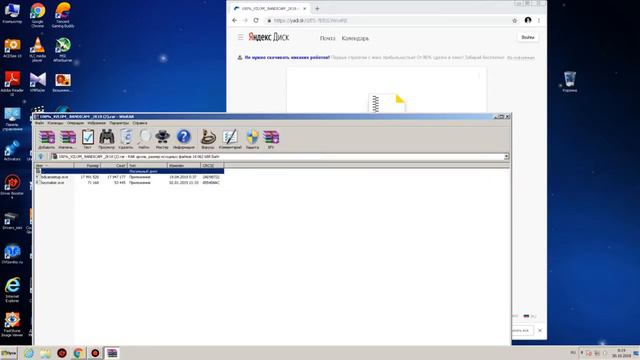Click the Activators desktop shortcut
Viewport: 640px width, 360px height.
(12, 151)
